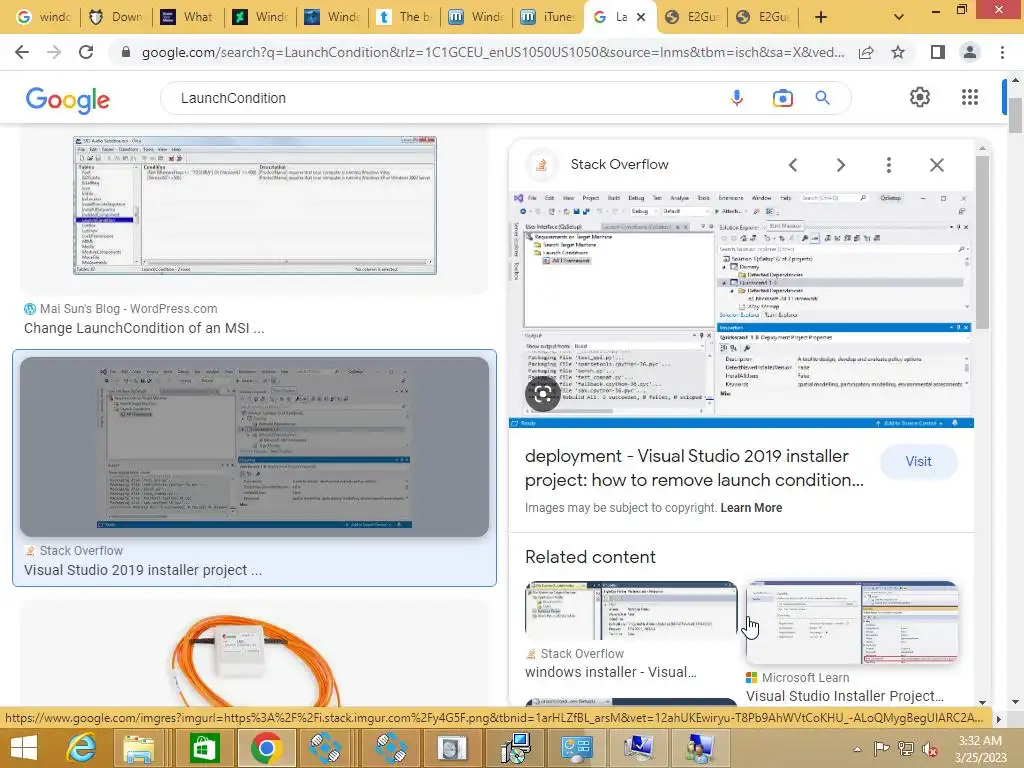Image resolution: width=1024 pixels, height=768 pixels.
Task: Share this page icon in address bar
Action: 866,52
